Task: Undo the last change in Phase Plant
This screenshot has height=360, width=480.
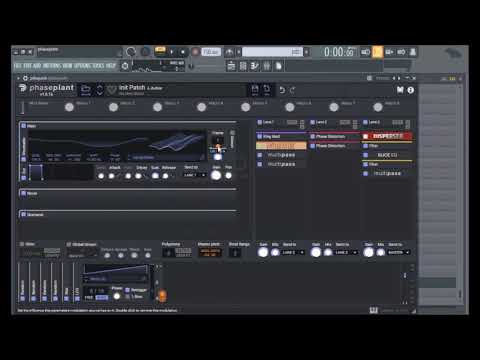Action: tap(282, 90)
